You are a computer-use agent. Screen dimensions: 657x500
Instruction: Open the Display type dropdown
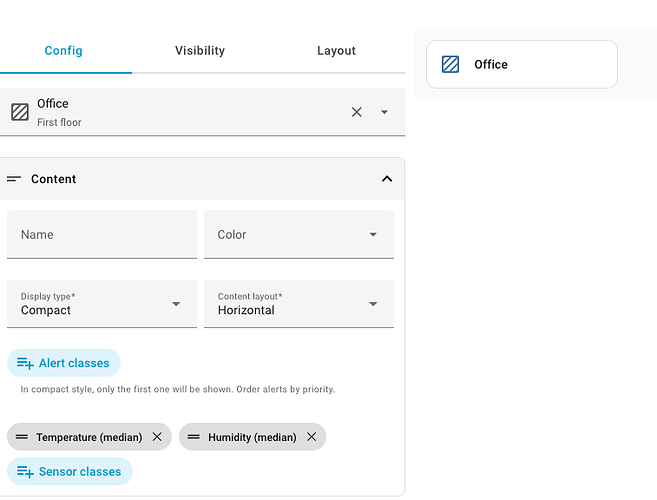coord(101,304)
